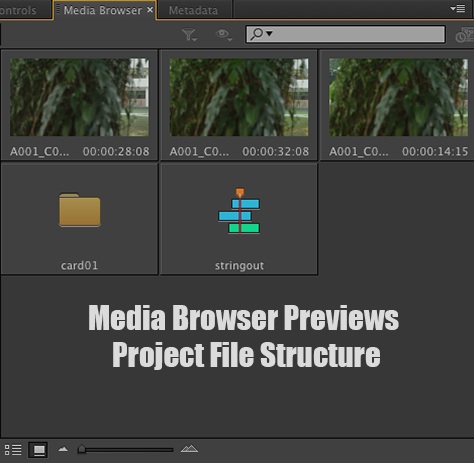Switch to the Metadata tab
474x463 pixels.
coord(193,10)
